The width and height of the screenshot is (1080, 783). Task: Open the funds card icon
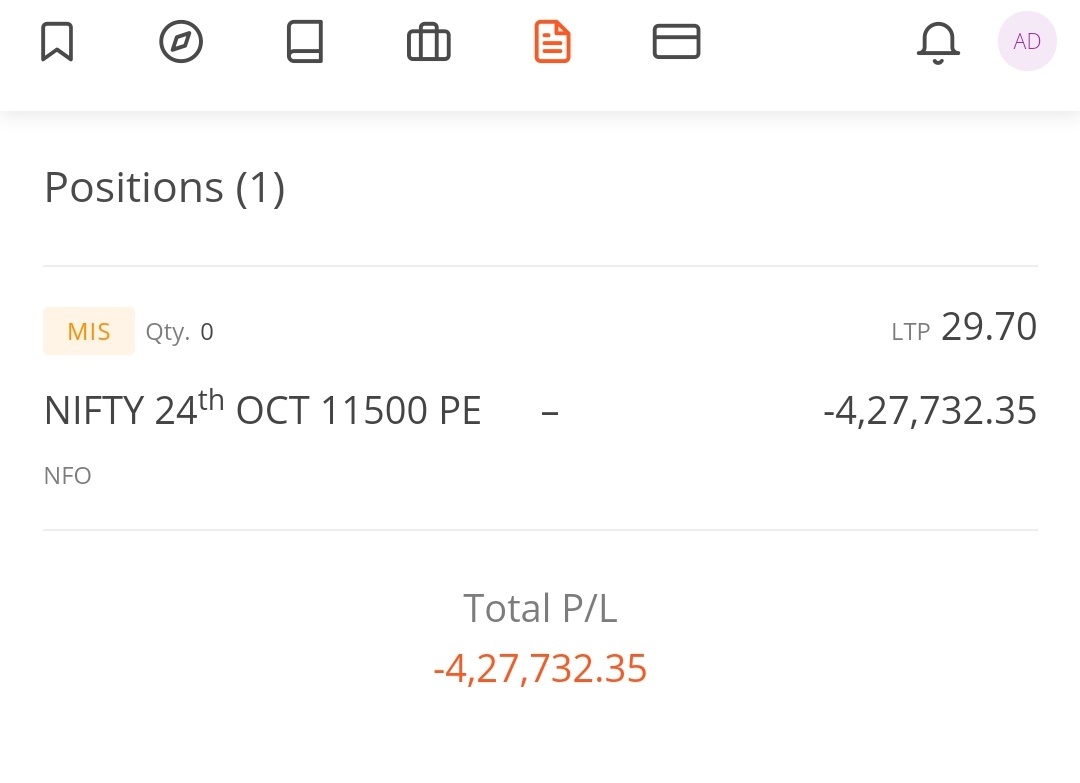click(676, 41)
